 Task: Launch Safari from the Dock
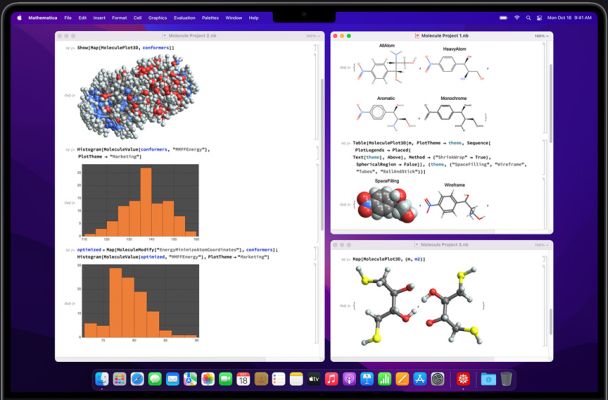coord(137,379)
